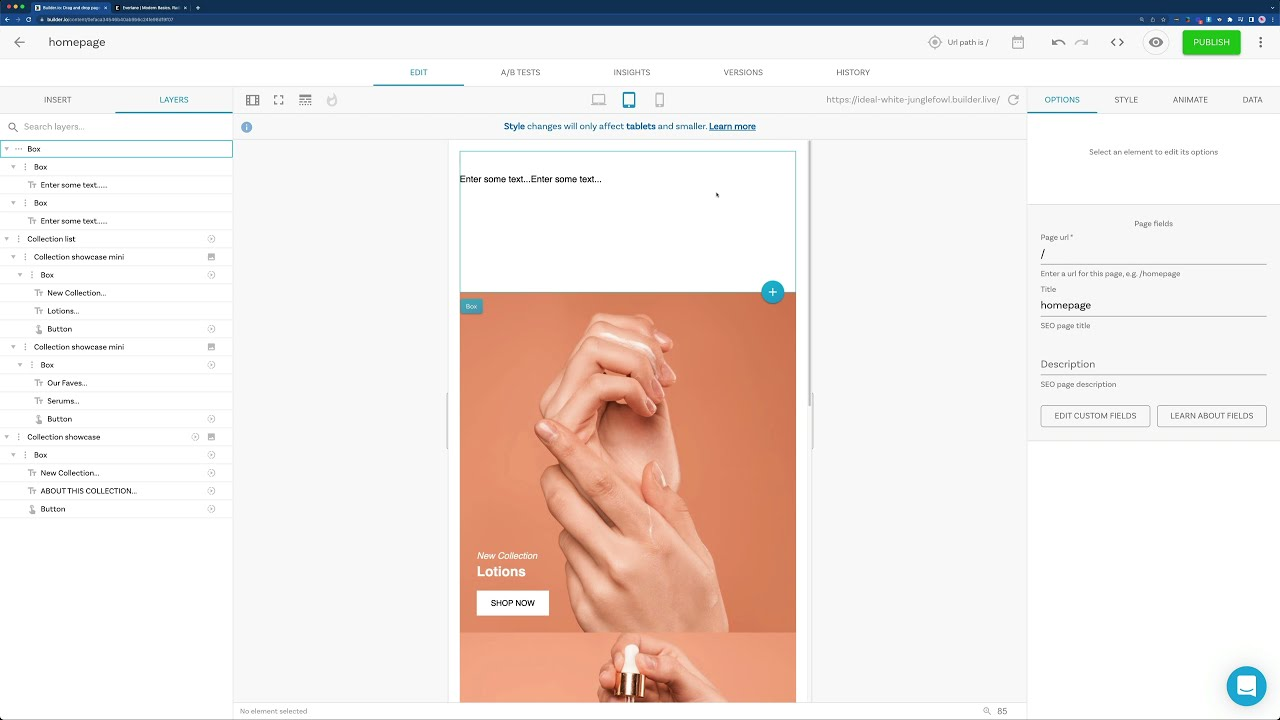Add a block with the teal plus button
1280x720 pixels.
[x=772, y=292]
